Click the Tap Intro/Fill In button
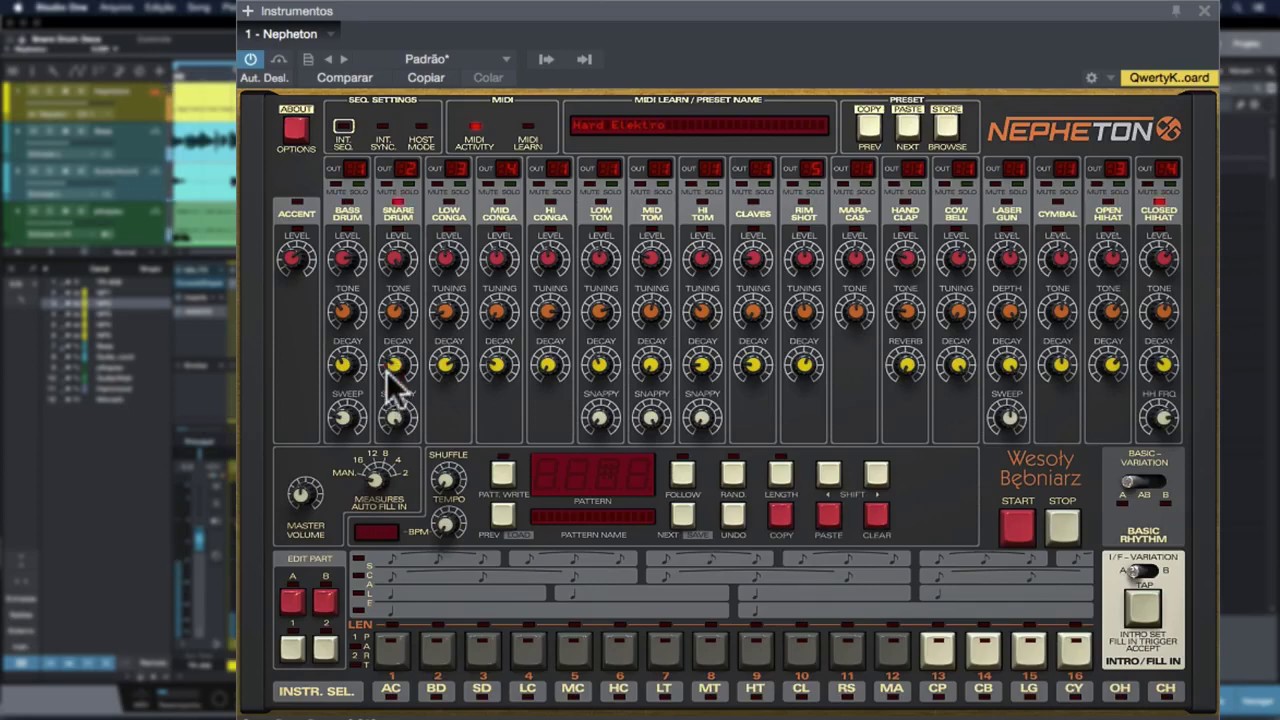 point(1143,607)
